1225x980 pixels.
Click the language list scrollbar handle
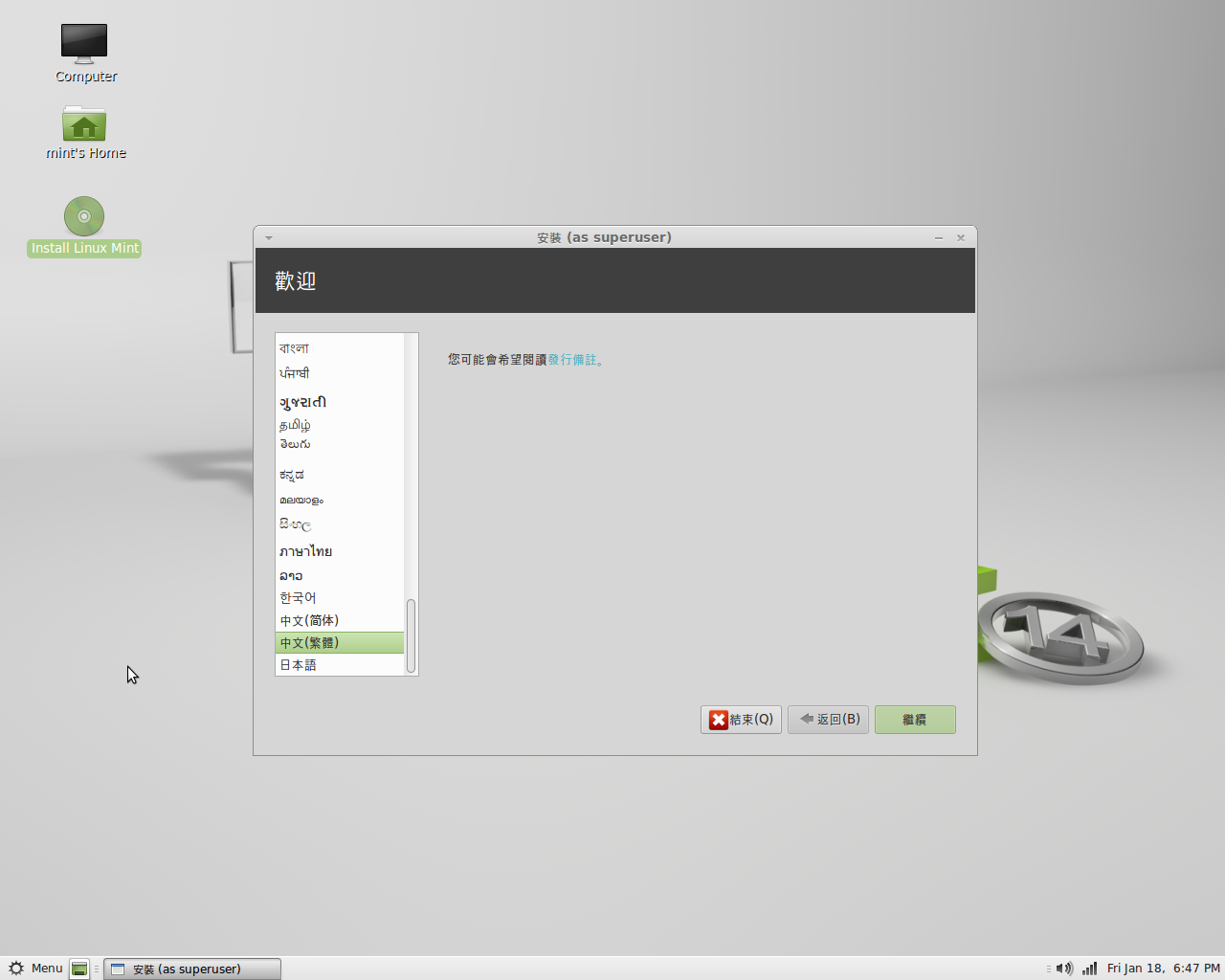coord(411,636)
